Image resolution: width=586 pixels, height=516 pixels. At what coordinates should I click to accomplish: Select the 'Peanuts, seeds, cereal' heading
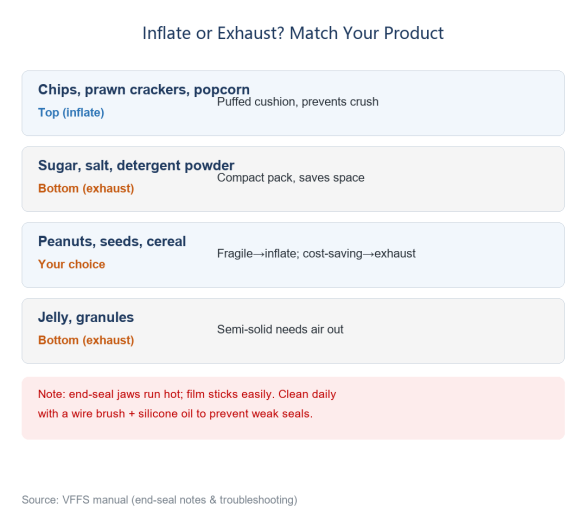(x=112, y=241)
